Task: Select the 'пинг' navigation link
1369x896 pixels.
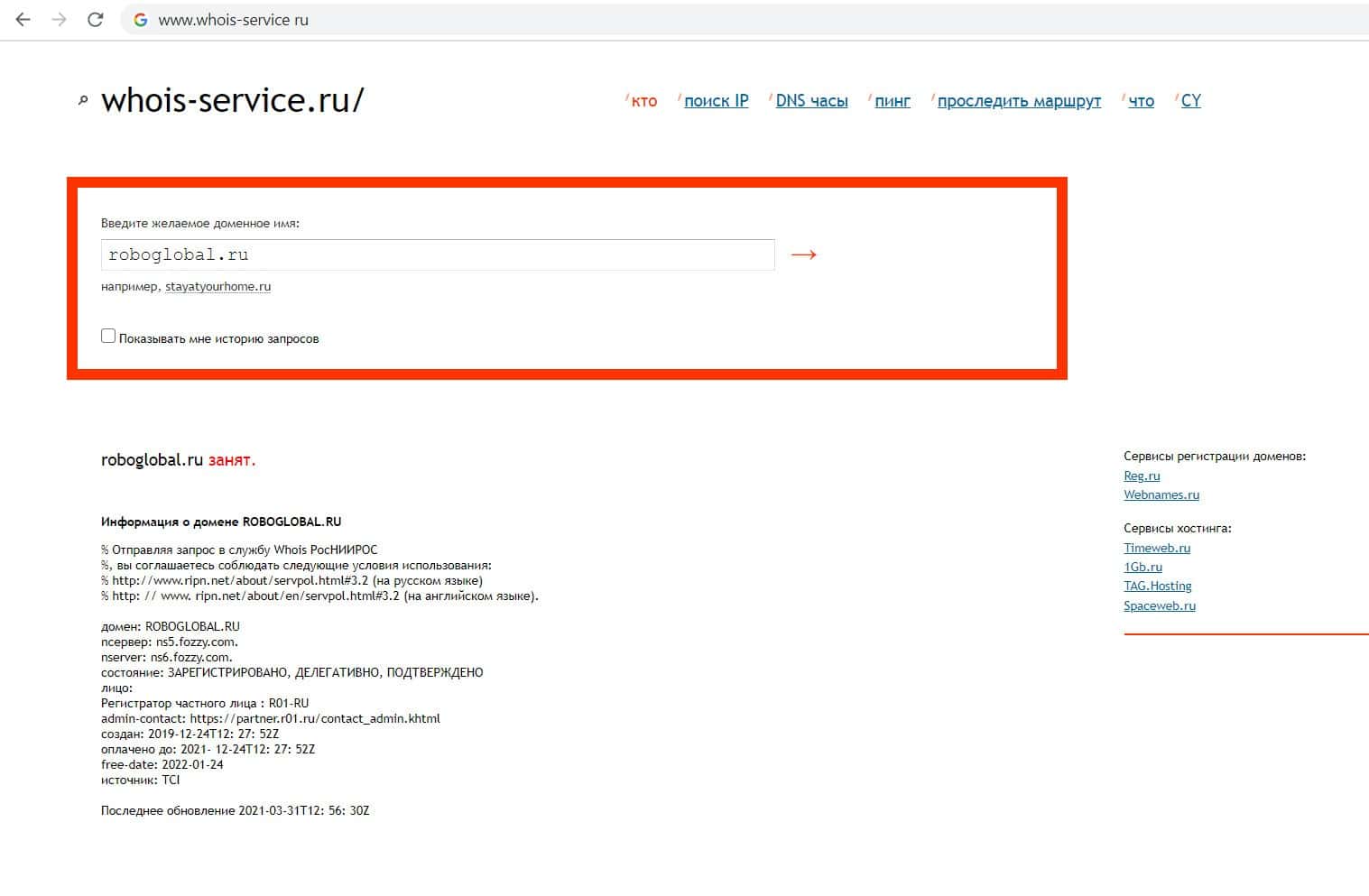Action: 892,101
